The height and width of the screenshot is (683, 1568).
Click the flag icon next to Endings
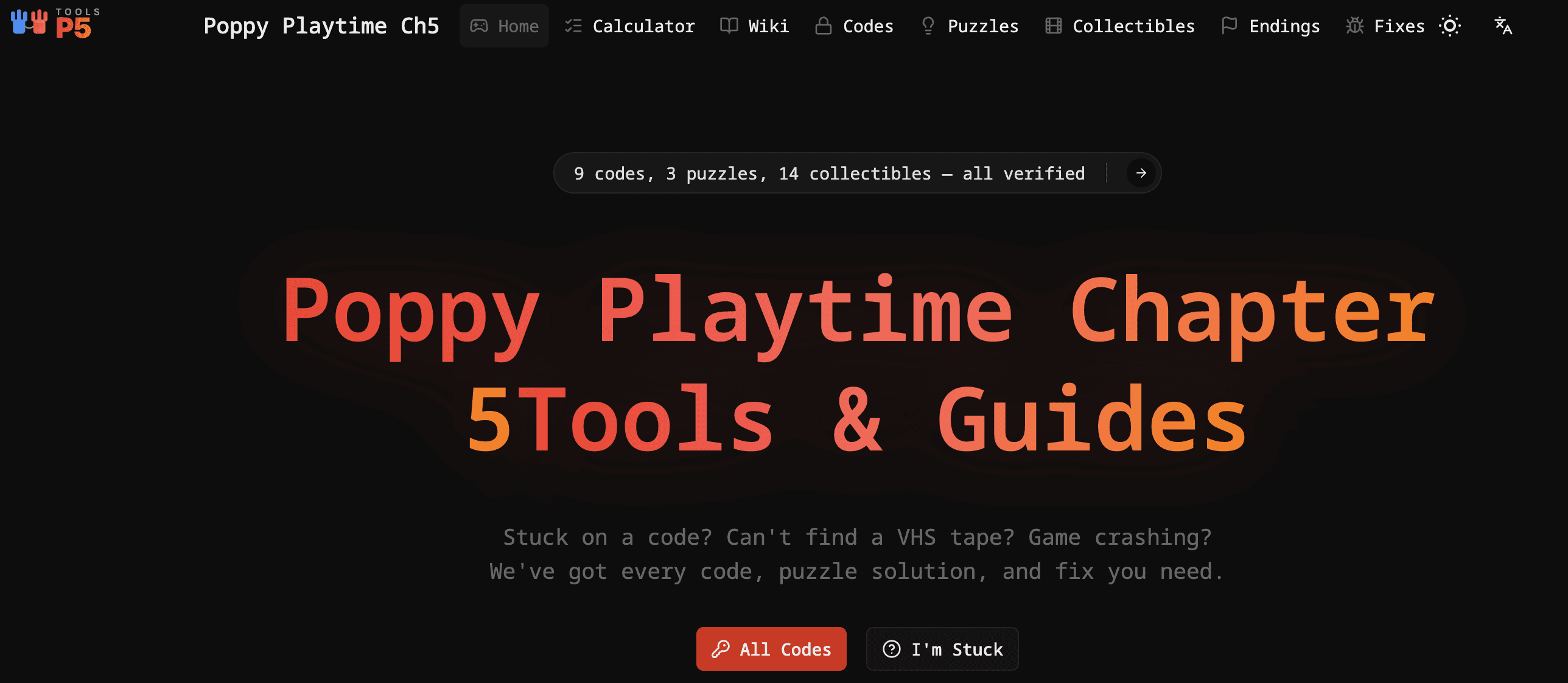(1229, 26)
